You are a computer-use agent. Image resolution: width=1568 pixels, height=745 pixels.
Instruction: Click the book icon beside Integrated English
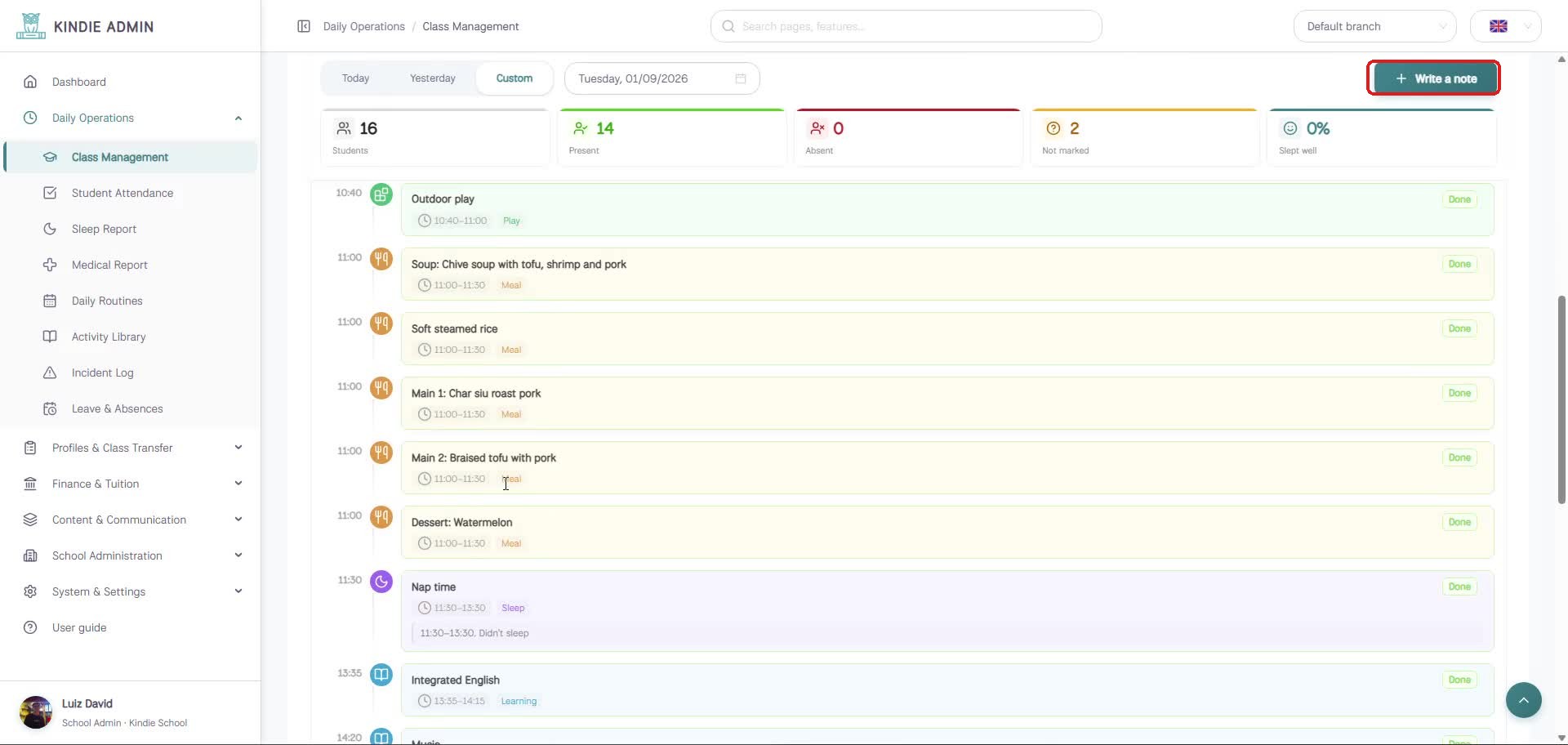(x=381, y=675)
